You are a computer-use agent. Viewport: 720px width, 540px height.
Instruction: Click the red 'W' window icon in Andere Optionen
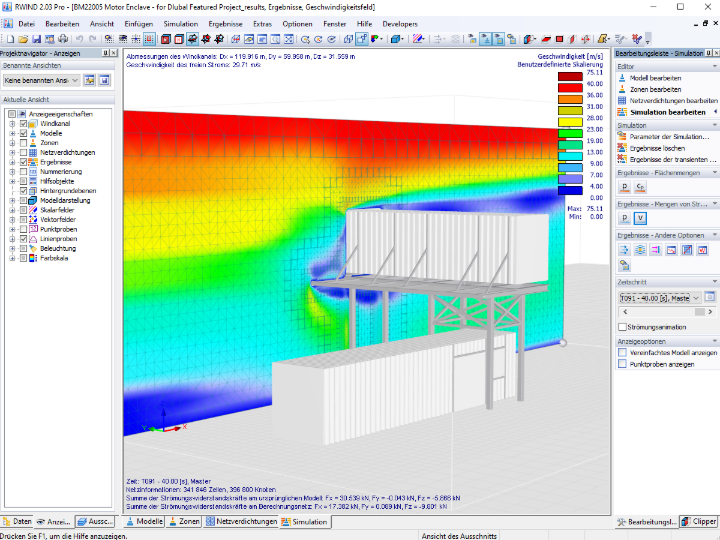pyautogui.click(x=703, y=250)
